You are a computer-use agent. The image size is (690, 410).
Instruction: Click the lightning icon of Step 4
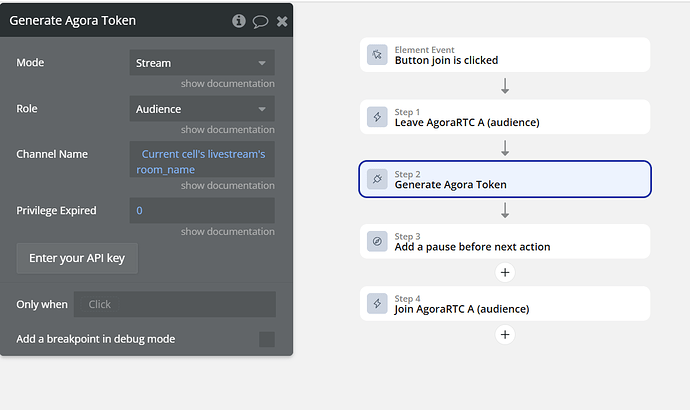tap(377, 303)
